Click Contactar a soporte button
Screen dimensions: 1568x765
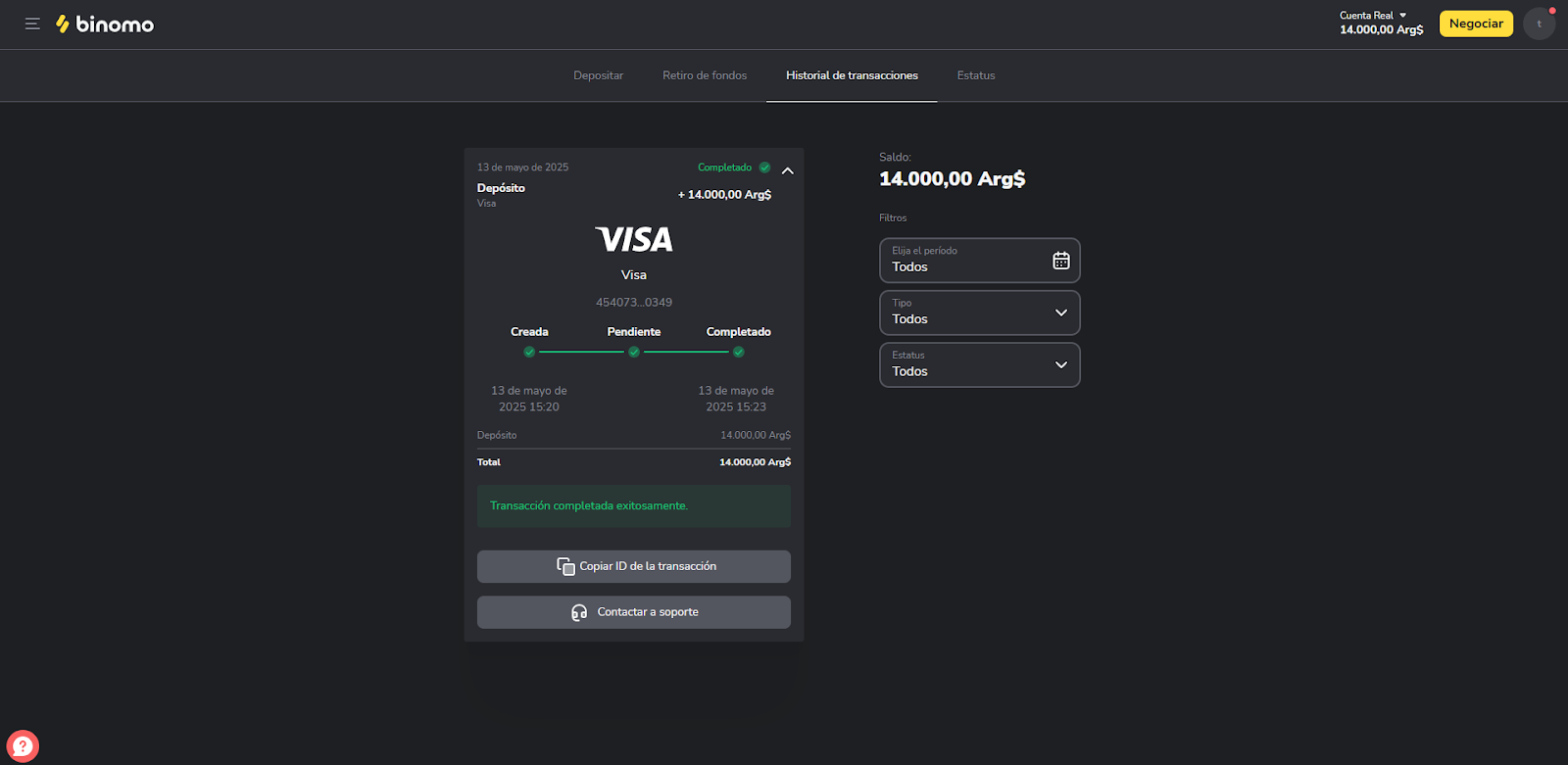coord(647,612)
